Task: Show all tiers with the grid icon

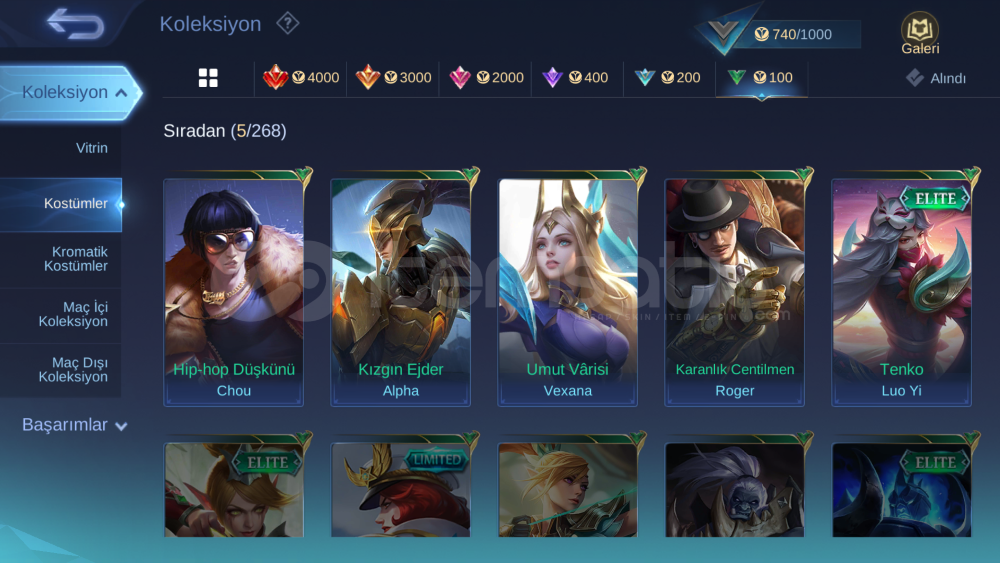Action: click(208, 78)
